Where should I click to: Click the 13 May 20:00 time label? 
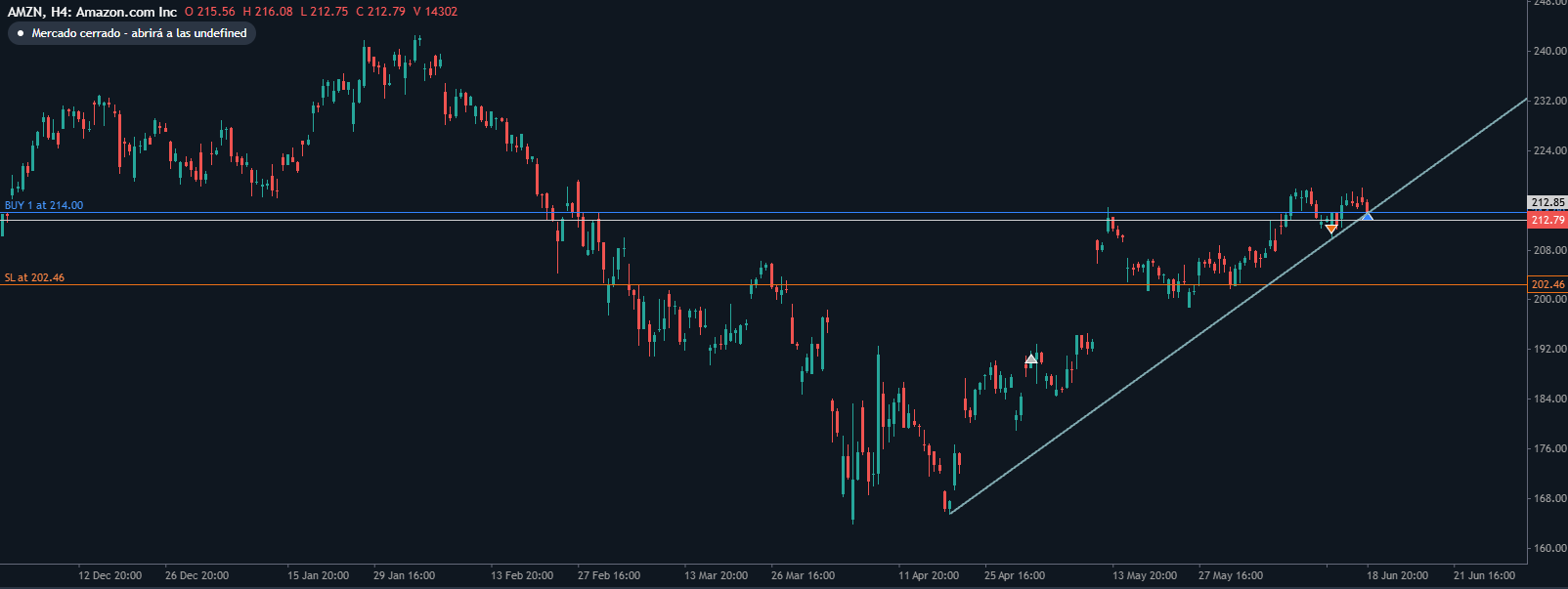1145,575
